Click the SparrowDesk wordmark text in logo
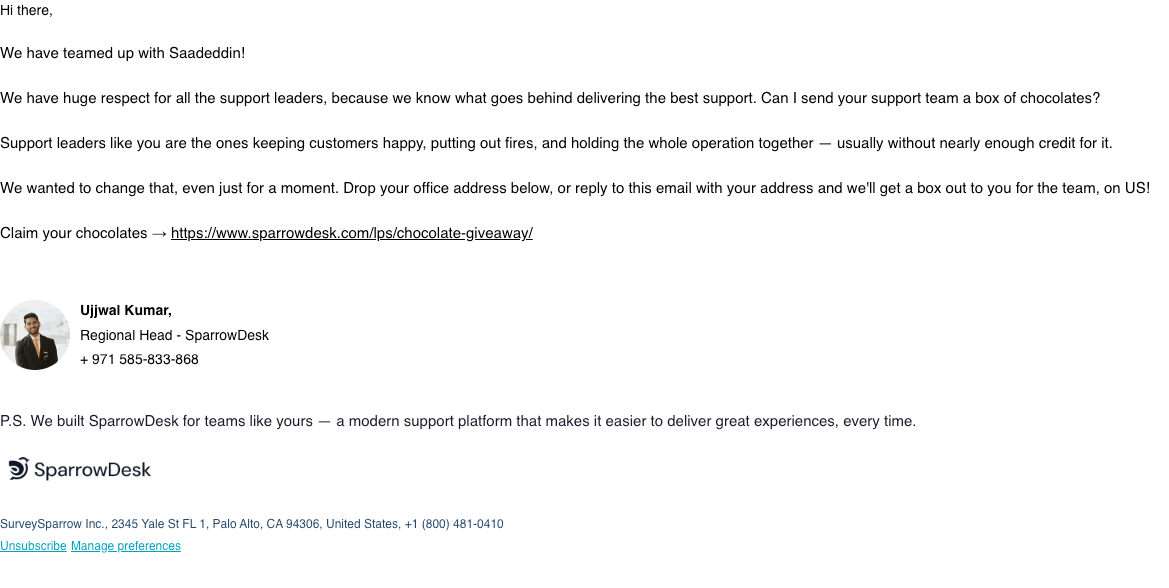 pos(92,470)
